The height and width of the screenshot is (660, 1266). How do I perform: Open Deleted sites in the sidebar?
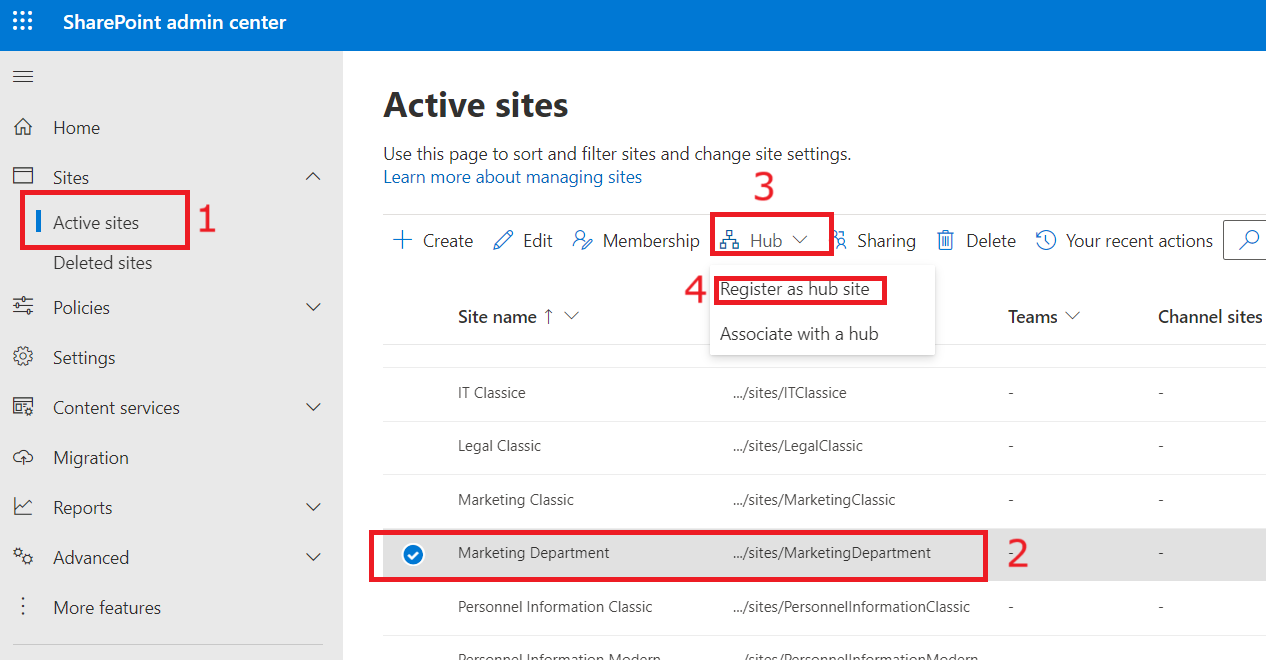102,263
